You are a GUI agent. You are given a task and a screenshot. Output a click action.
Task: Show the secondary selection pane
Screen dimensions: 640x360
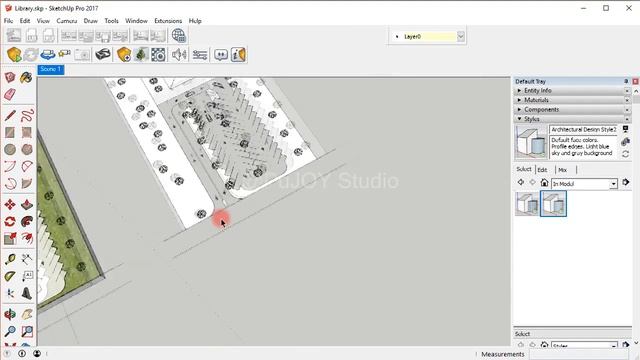625,129
